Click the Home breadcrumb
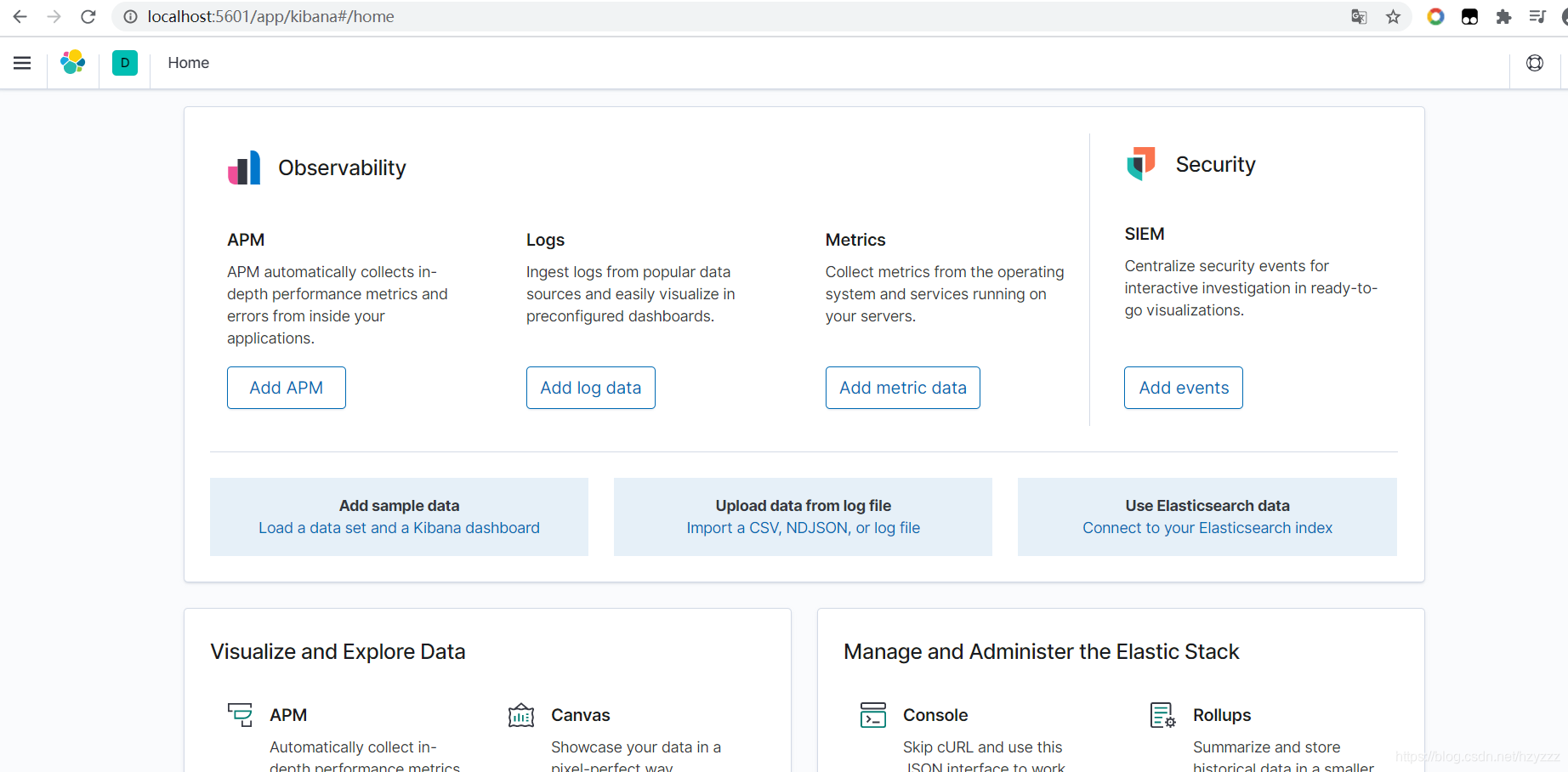The height and width of the screenshot is (772, 1568). pos(189,63)
